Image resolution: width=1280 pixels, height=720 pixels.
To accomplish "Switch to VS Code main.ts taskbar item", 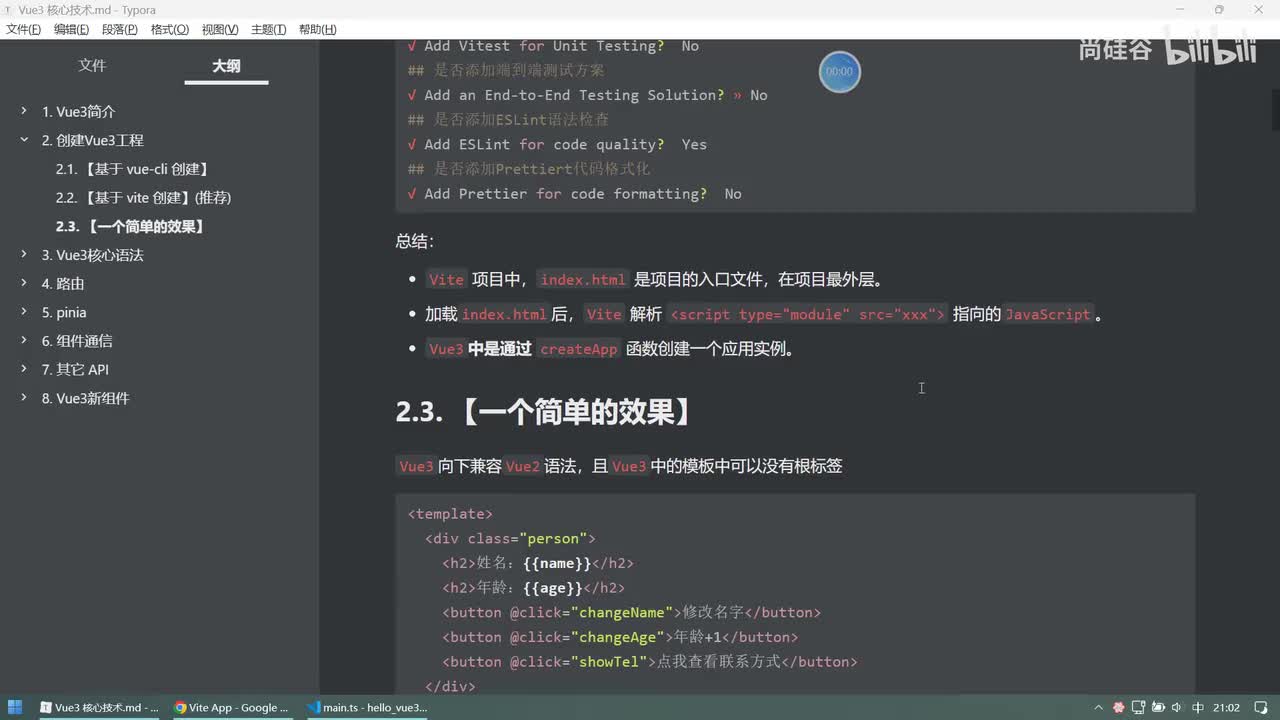I will pos(367,707).
